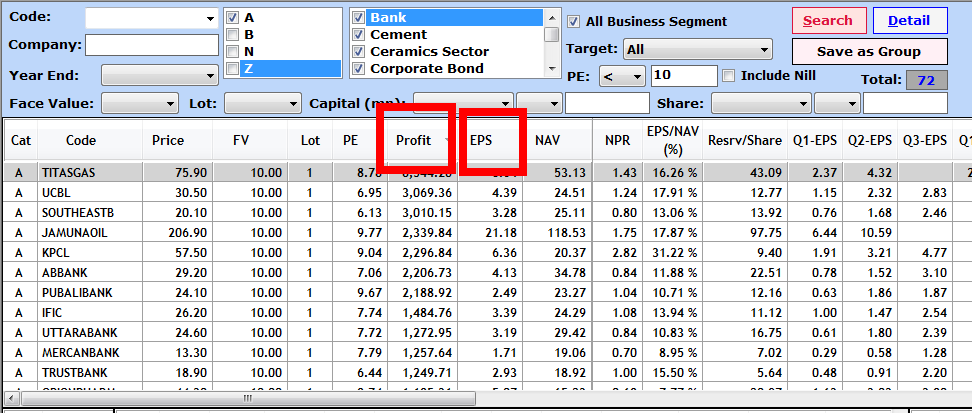Viewport: 972px width, 413px height.
Task: Select the PUBALIBANK row
Action: pos(486,292)
